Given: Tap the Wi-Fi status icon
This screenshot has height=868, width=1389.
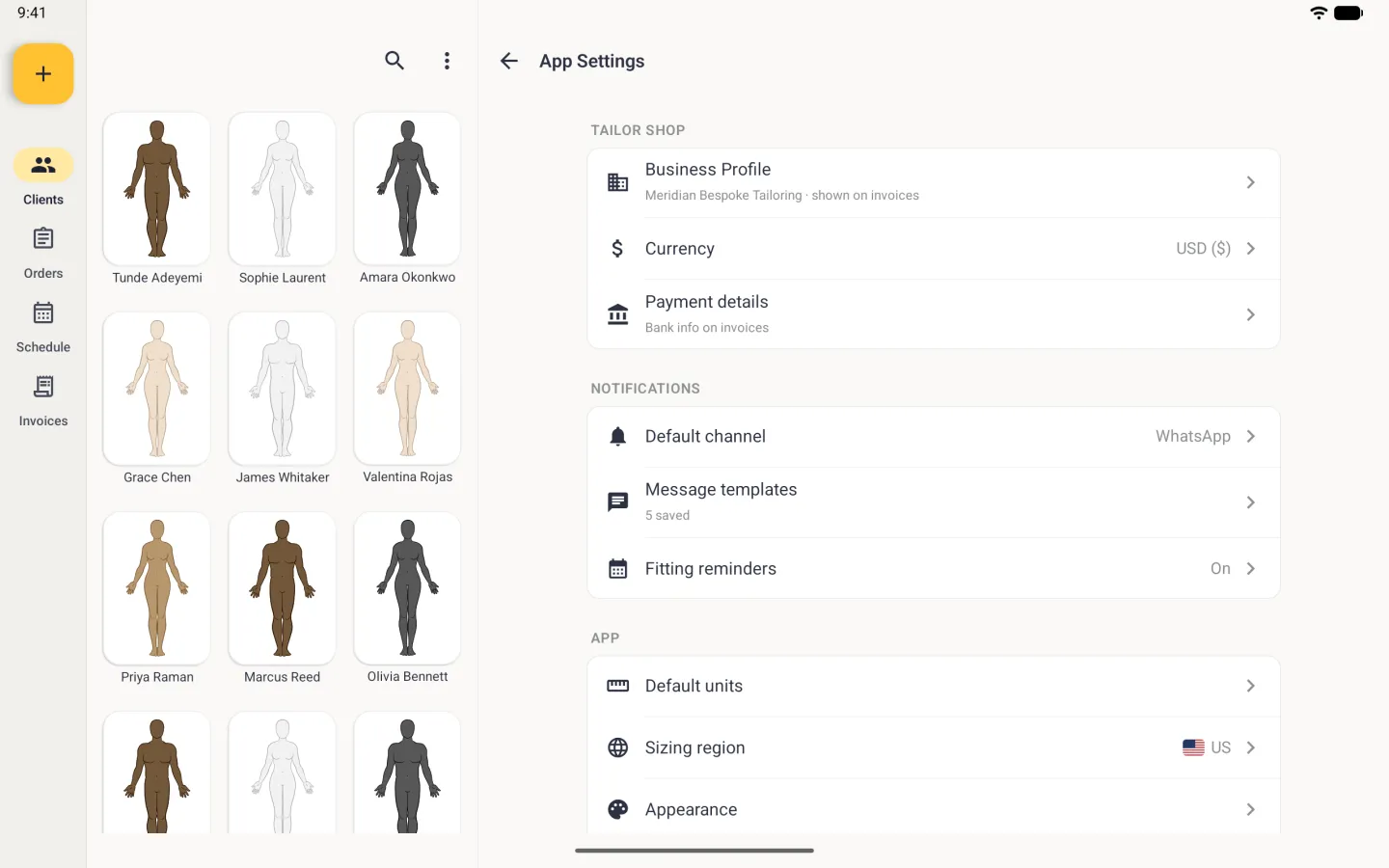Looking at the screenshot, I should pyautogui.click(x=1319, y=13).
